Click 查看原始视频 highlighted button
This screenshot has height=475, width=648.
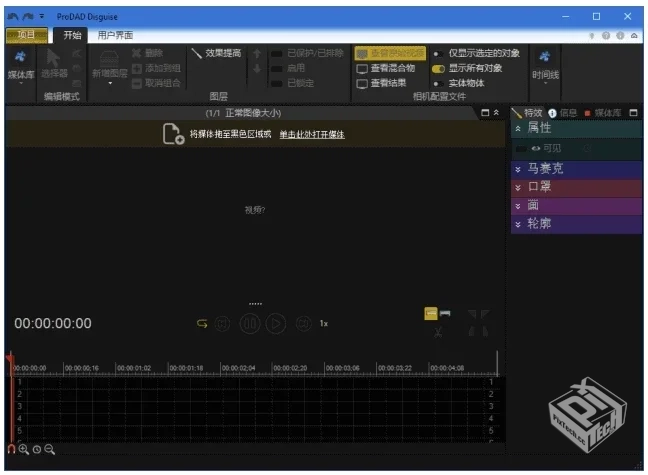391,53
